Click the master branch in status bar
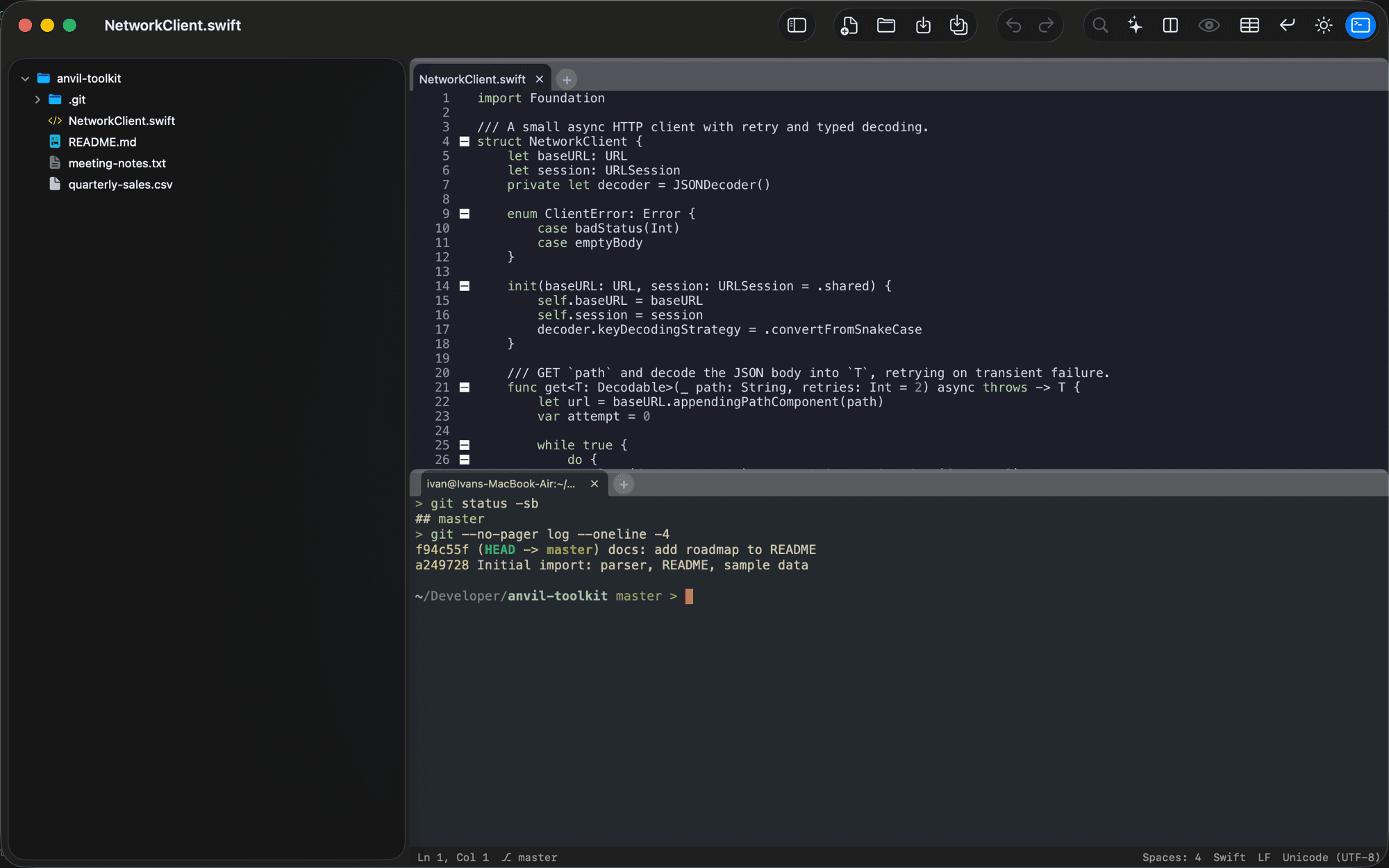 [x=530, y=858]
